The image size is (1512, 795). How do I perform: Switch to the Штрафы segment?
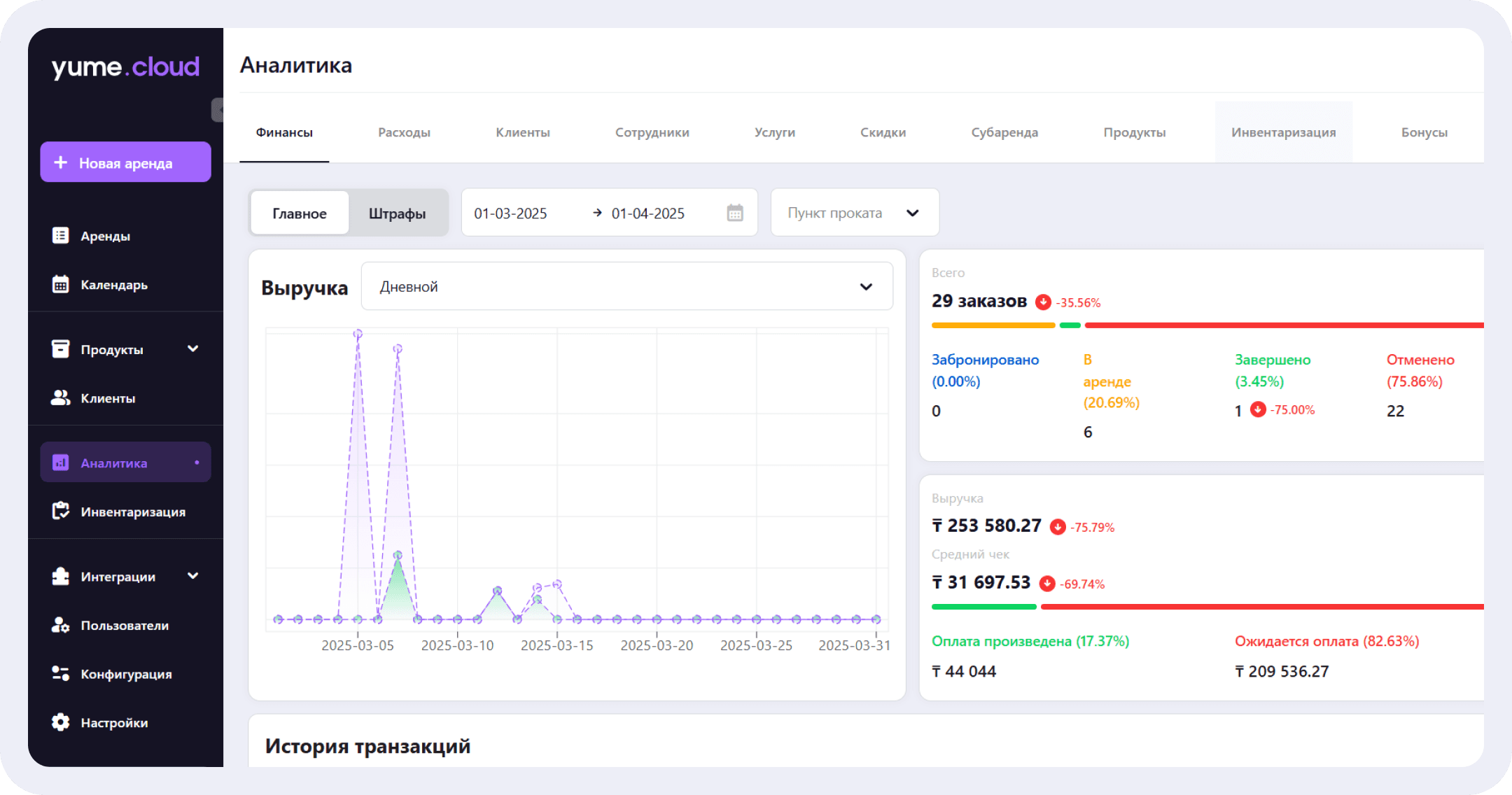[x=397, y=213]
